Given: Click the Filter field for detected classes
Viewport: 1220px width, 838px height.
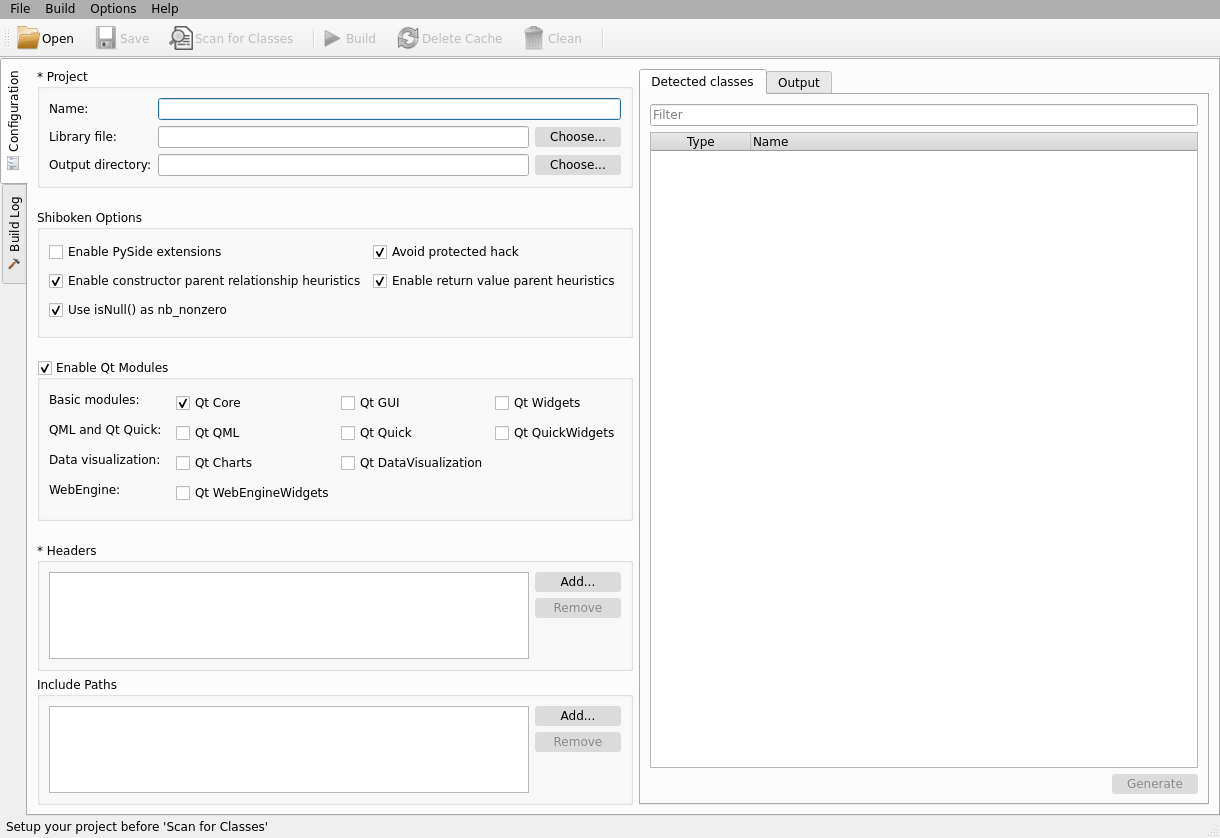Looking at the screenshot, I should click(x=923, y=115).
